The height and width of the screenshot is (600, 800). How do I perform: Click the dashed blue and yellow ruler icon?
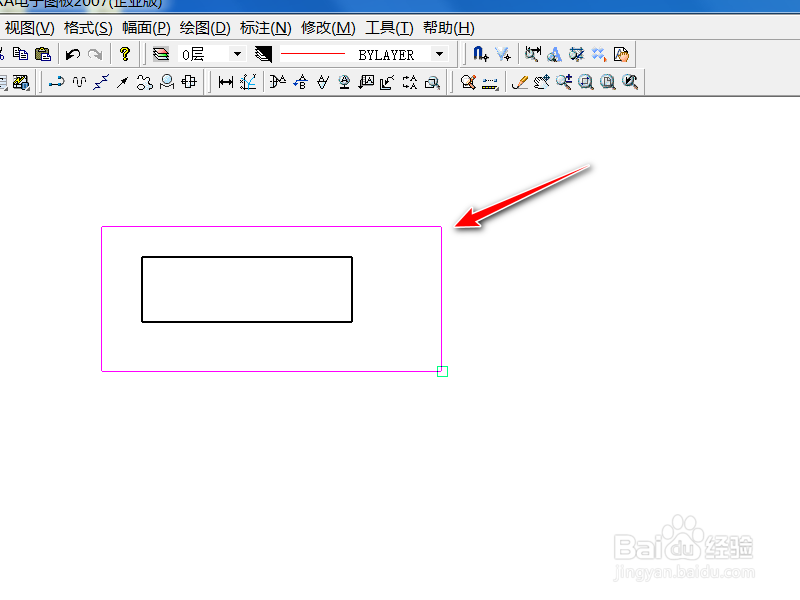(490, 82)
